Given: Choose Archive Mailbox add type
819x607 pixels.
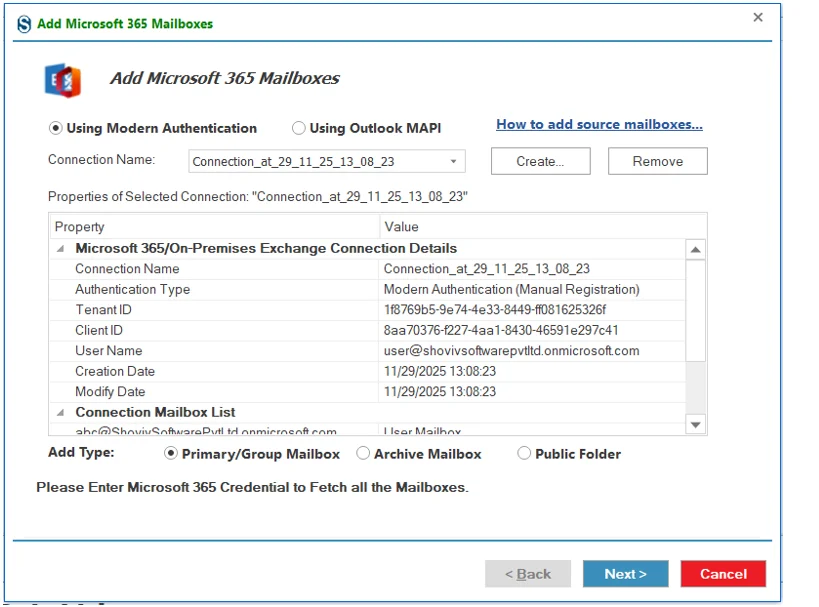Looking at the screenshot, I should [363, 453].
